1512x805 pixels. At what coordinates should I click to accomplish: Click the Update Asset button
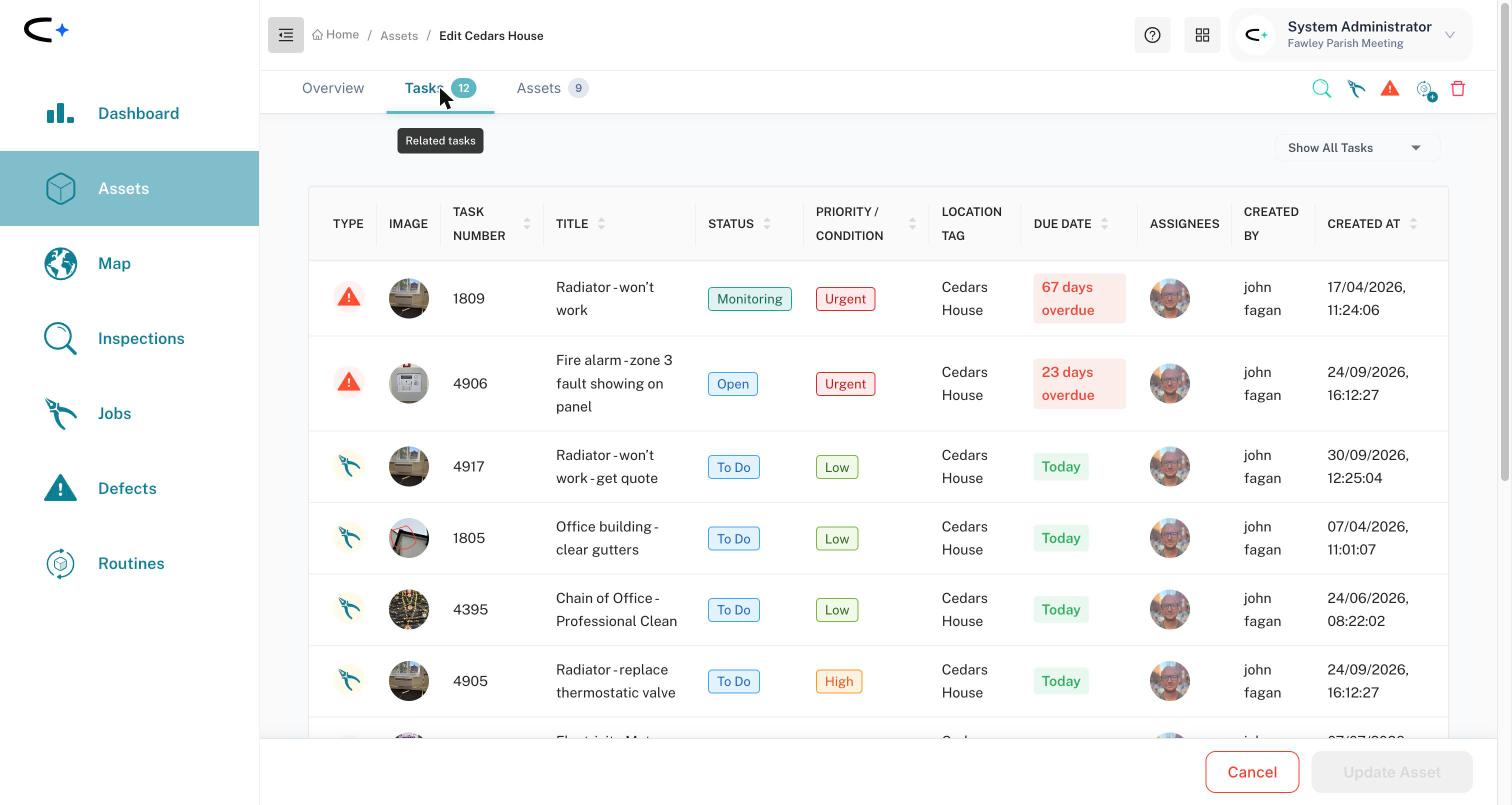point(1391,772)
